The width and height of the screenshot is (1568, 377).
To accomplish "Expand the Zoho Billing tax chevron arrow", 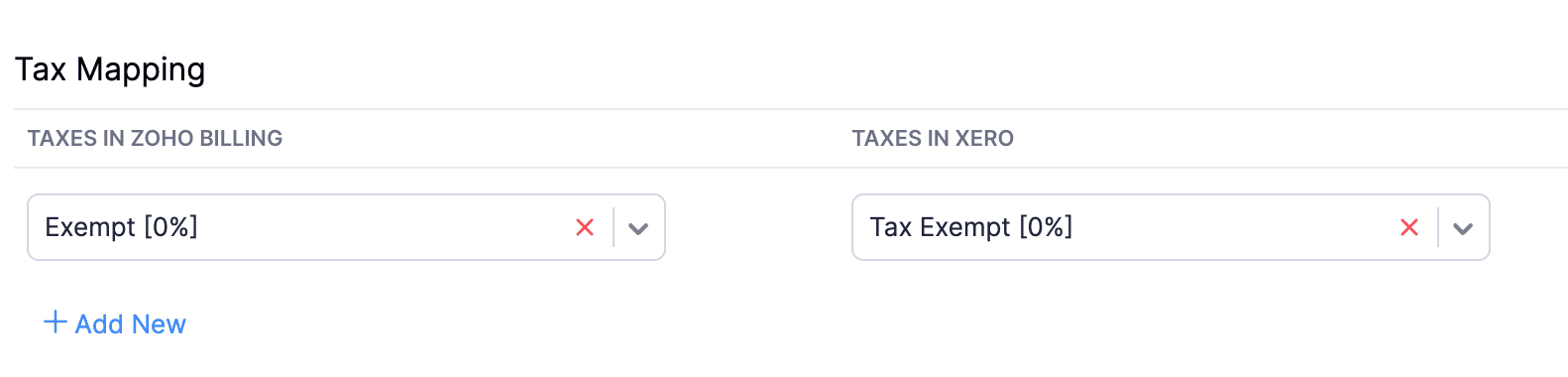I will point(638,228).
